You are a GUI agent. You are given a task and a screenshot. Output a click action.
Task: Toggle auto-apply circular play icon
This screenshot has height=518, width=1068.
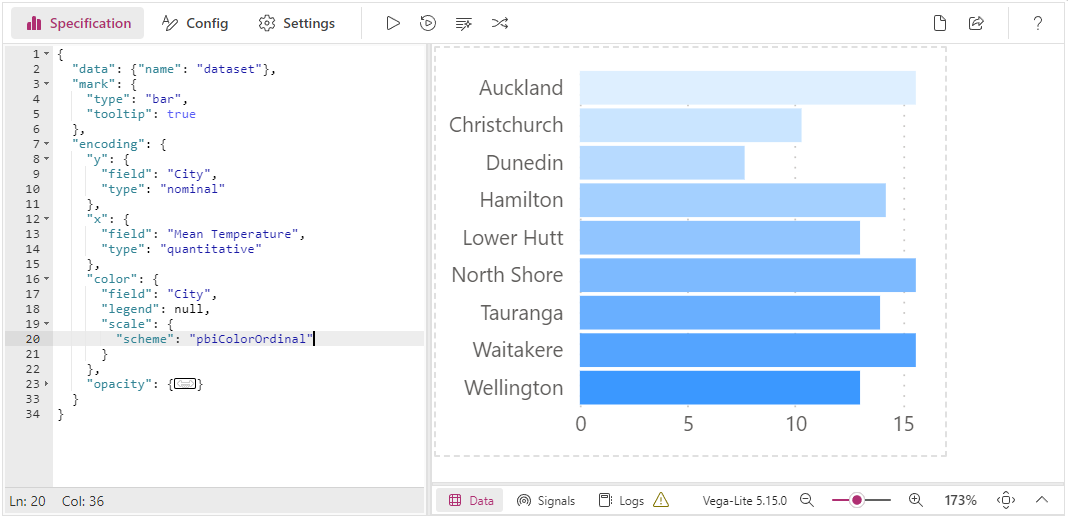pos(428,23)
